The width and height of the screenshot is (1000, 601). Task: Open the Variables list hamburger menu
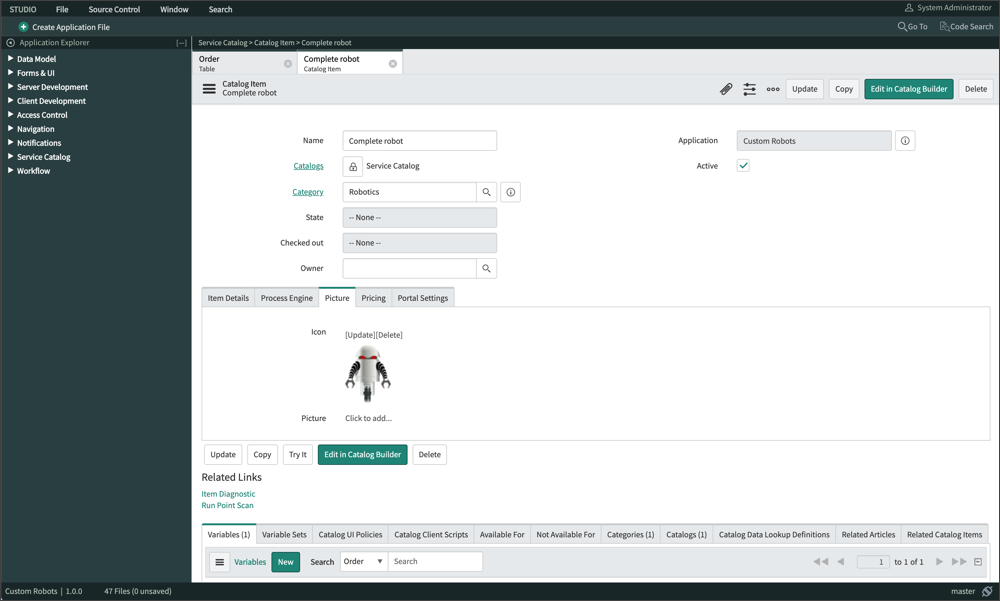pos(219,561)
